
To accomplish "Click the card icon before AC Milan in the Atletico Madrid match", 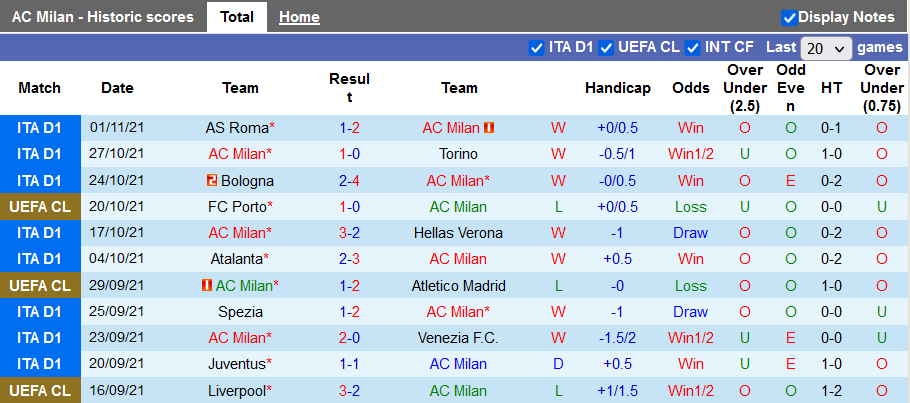I will 207,286.
